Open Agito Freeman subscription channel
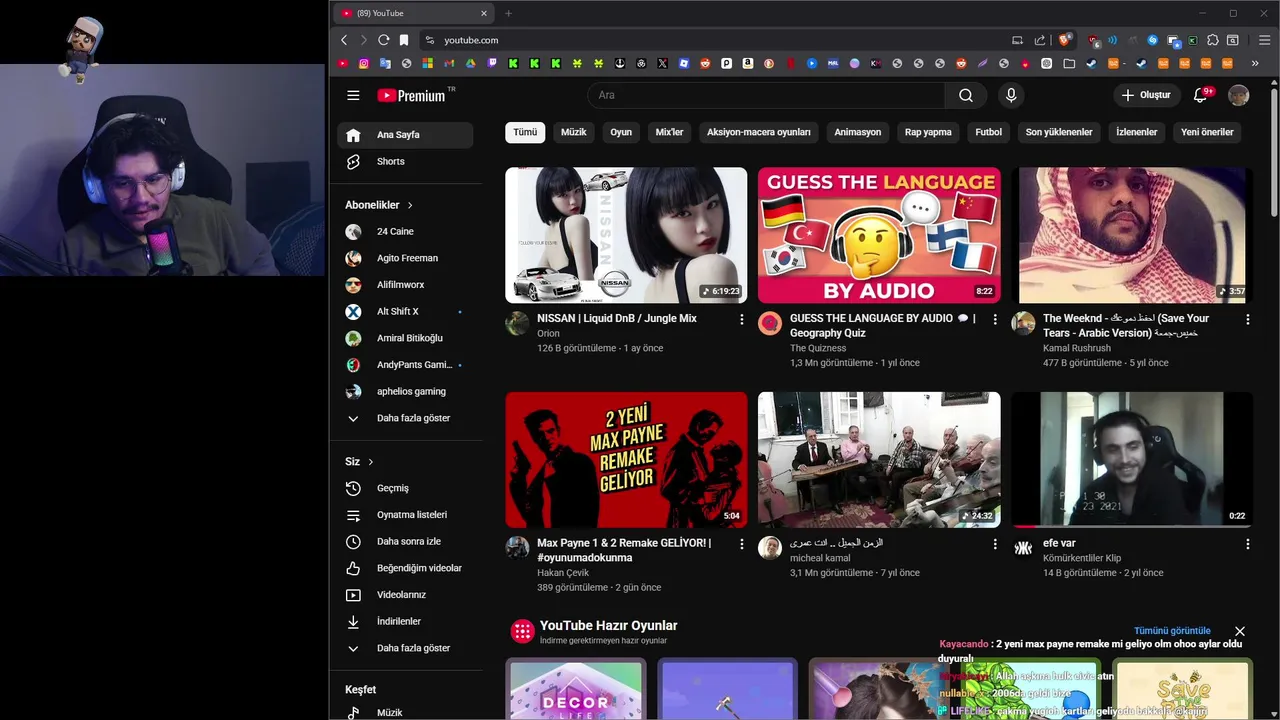 click(x=405, y=258)
